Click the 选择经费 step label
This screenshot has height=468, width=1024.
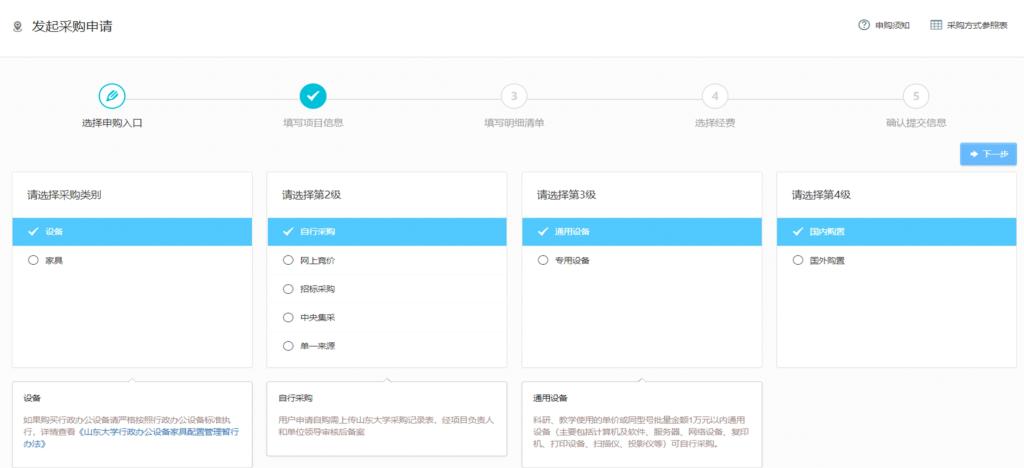click(x=715, y=123)
